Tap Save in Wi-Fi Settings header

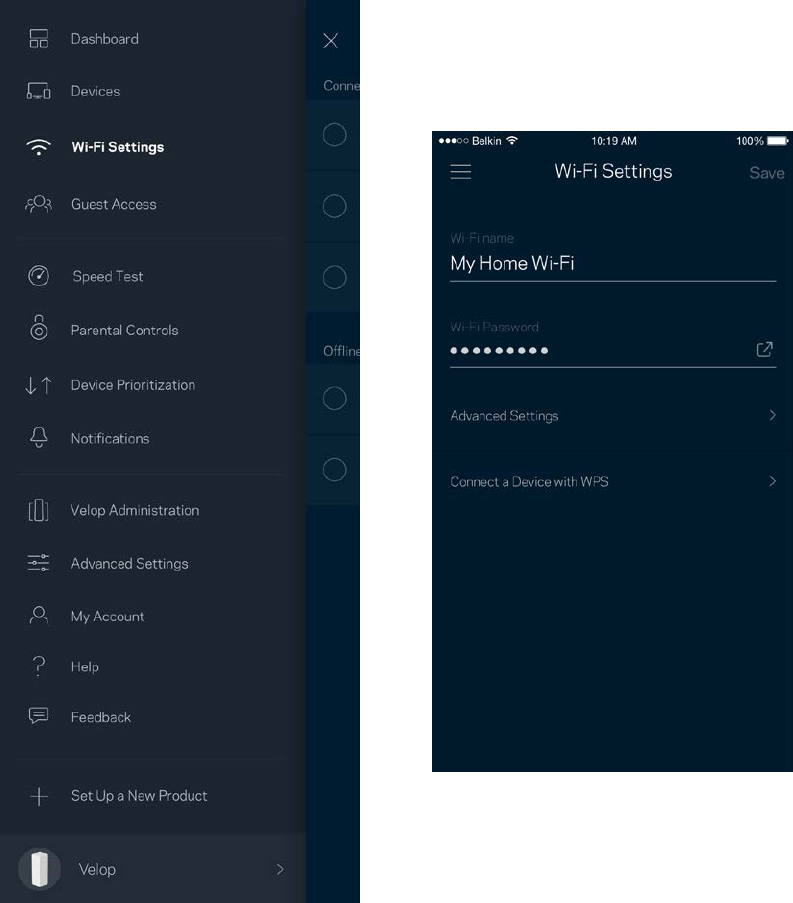tap(767, 173)
